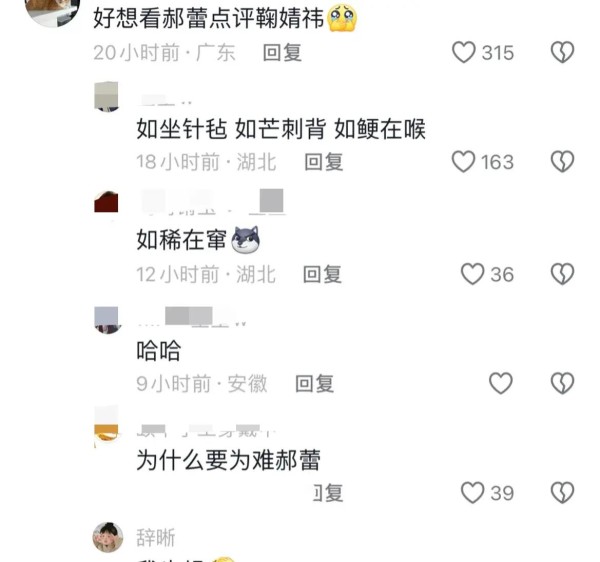Like the 哈哈 comment from 安徽
The width and height of the screenshot is (600, 562).
click(x=501, y=383)
